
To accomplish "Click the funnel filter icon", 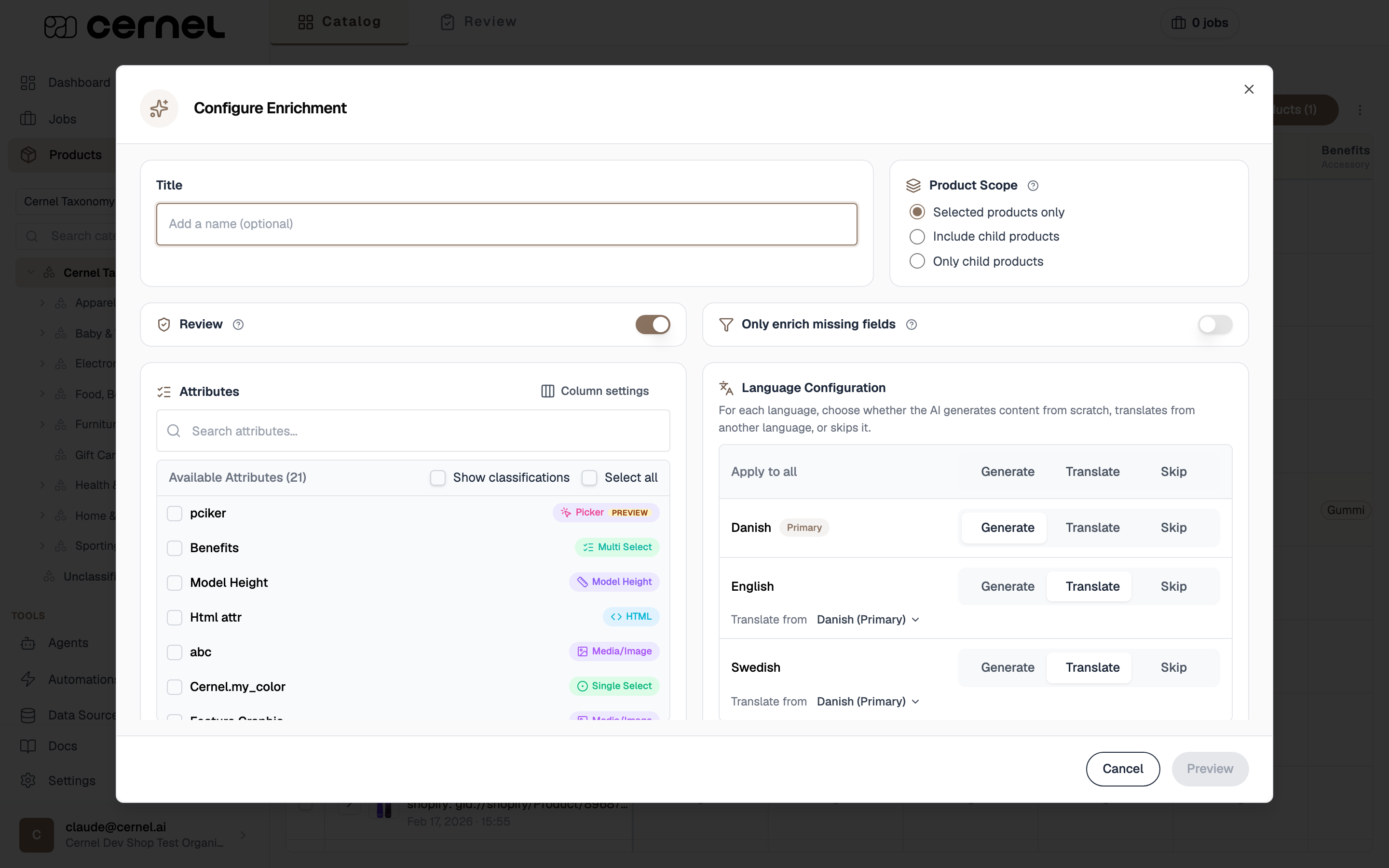I will pyautogui.click(x=726, y=325).
